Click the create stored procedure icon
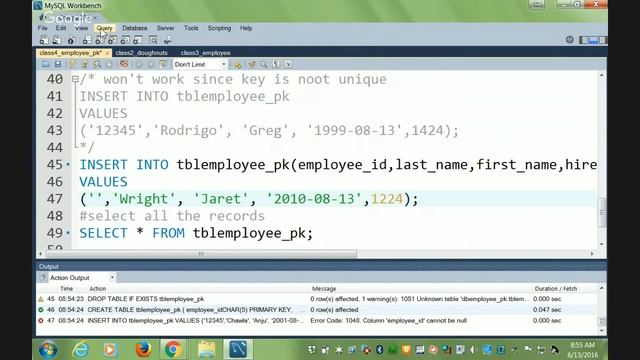Viewport: 640px width, 360px height. 125,40
